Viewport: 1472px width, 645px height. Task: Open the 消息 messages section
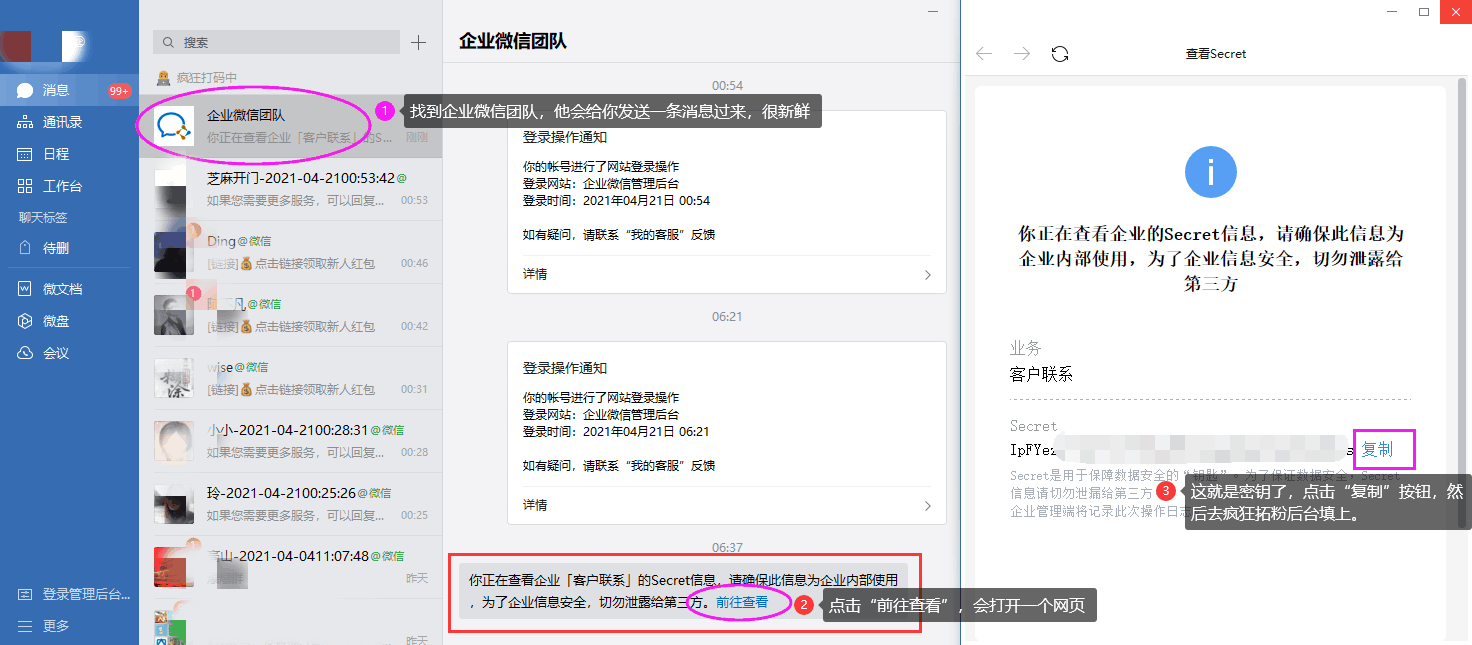point(68,90)
